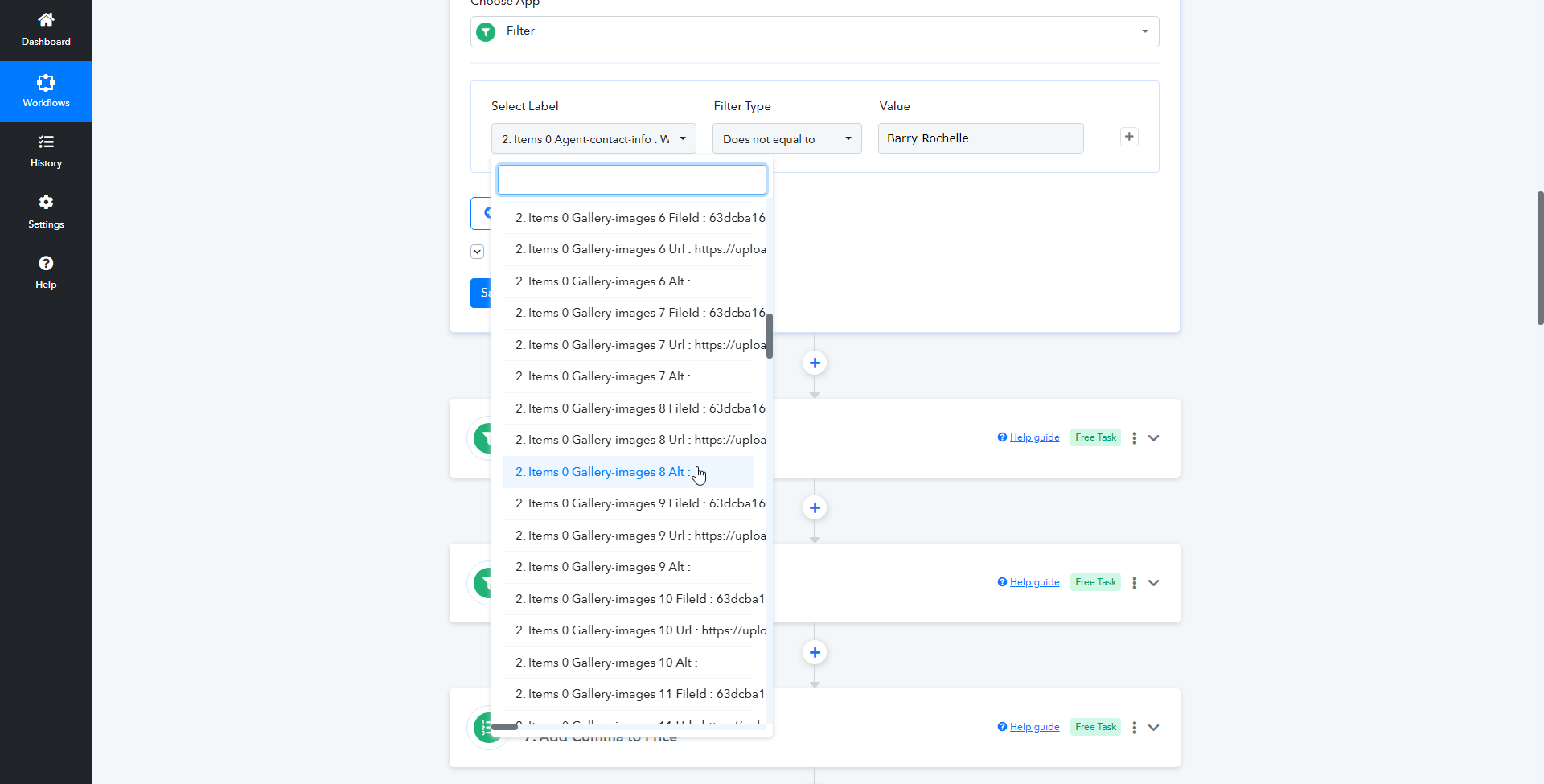This screenshot has width=1544, height=784.
Task: Click the dropdown list's horizontal scrollbar thumb
Action: click(504, 727)
